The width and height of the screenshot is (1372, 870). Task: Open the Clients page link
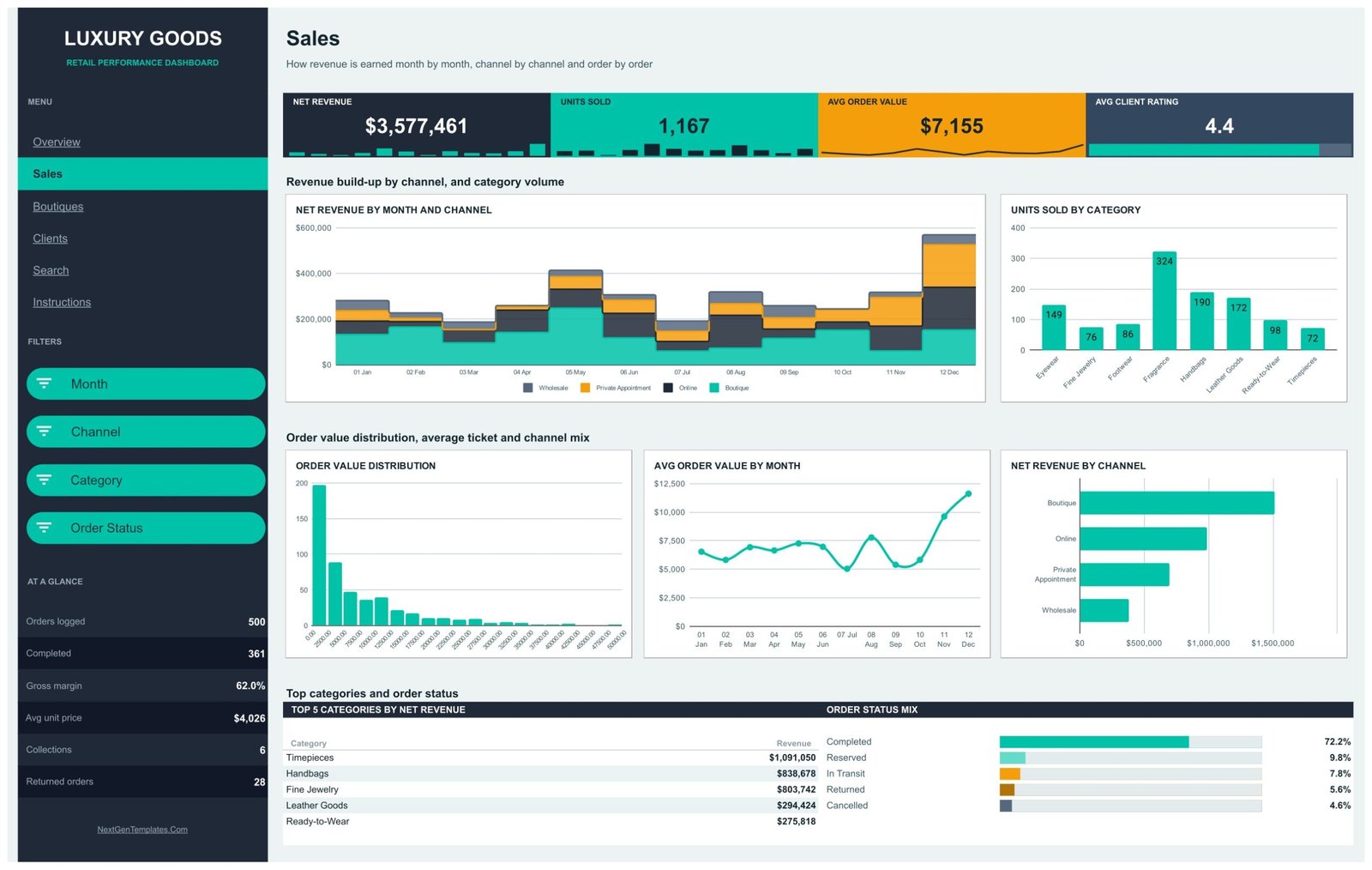pos(50,238)
